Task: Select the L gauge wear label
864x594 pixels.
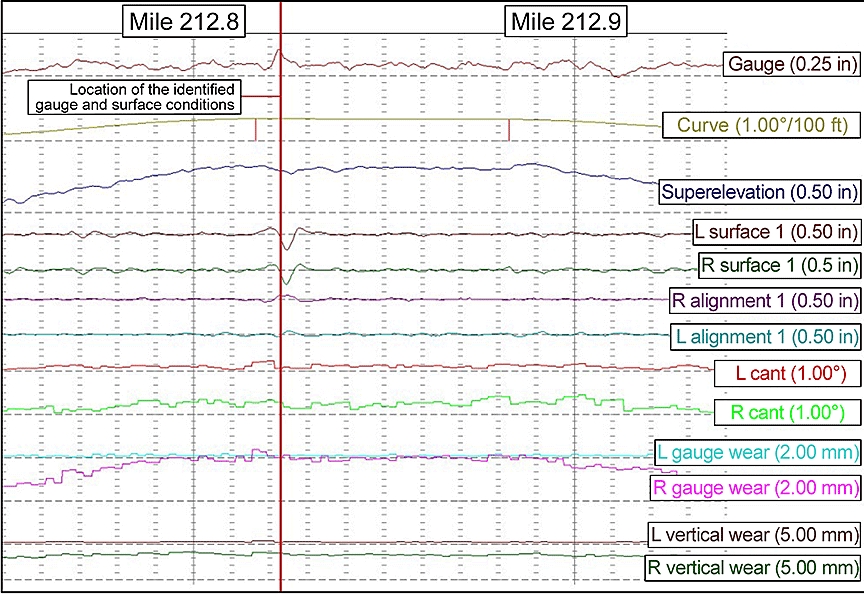Action: [758, 452]
